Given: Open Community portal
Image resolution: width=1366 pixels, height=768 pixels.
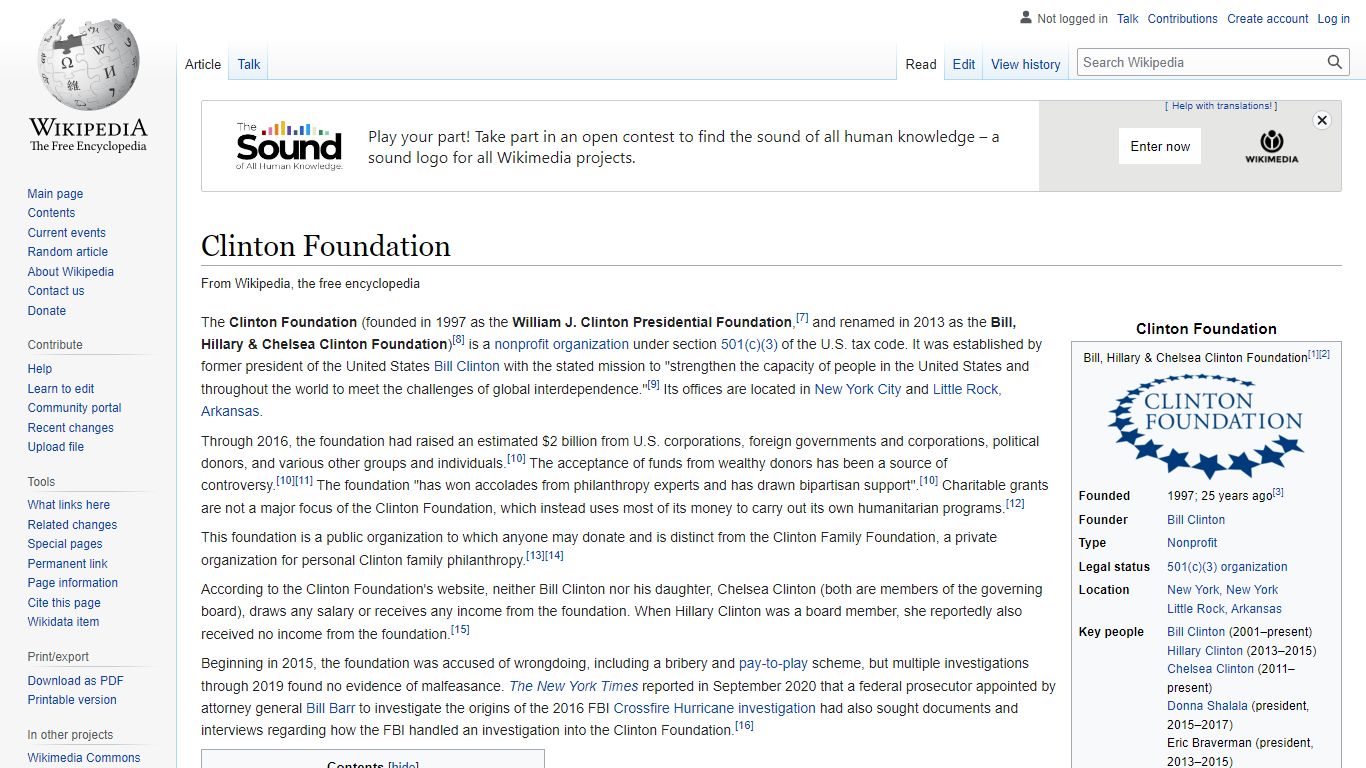Looking at the screenshot, I should click(74, 408).
